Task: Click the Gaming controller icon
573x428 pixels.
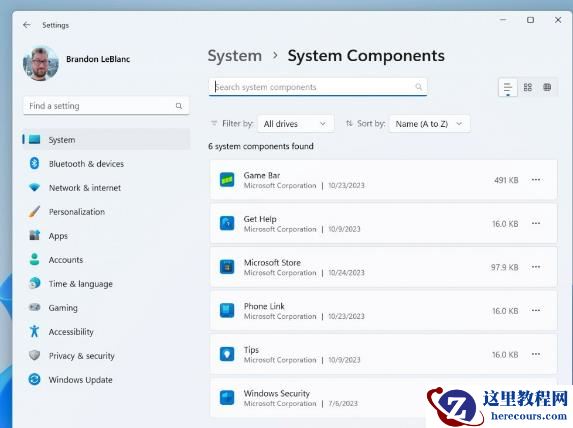Action: (34, 307)
